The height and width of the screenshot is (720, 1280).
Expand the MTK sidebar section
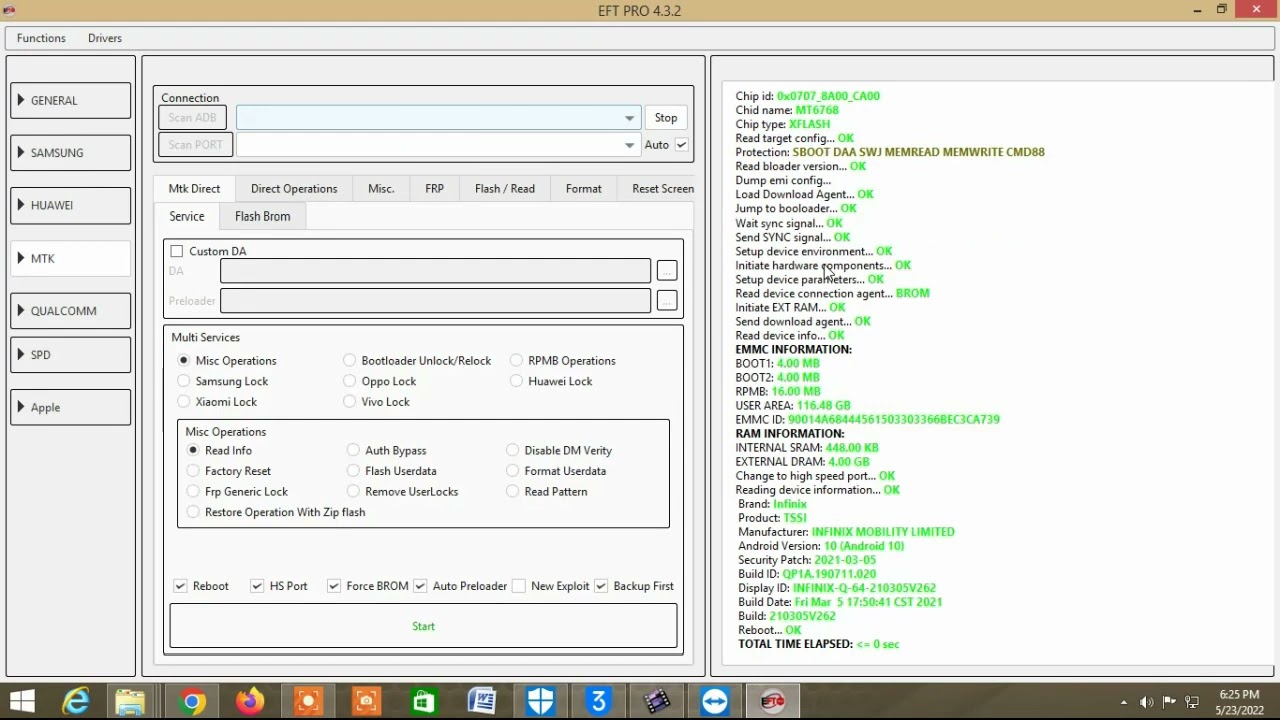coord(70,258)
